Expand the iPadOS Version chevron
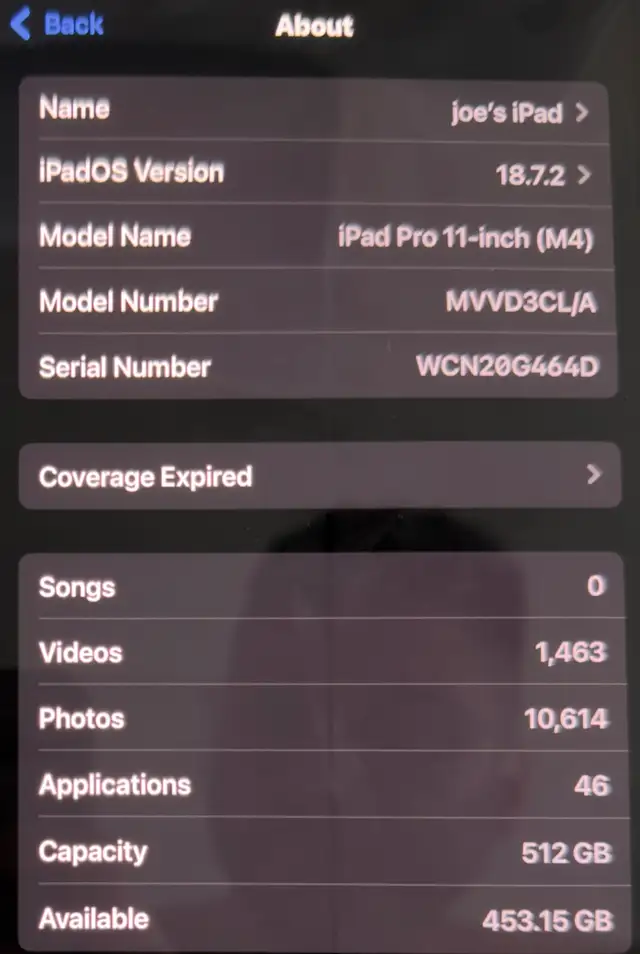The image size is (640, 954). pos(584,175)
